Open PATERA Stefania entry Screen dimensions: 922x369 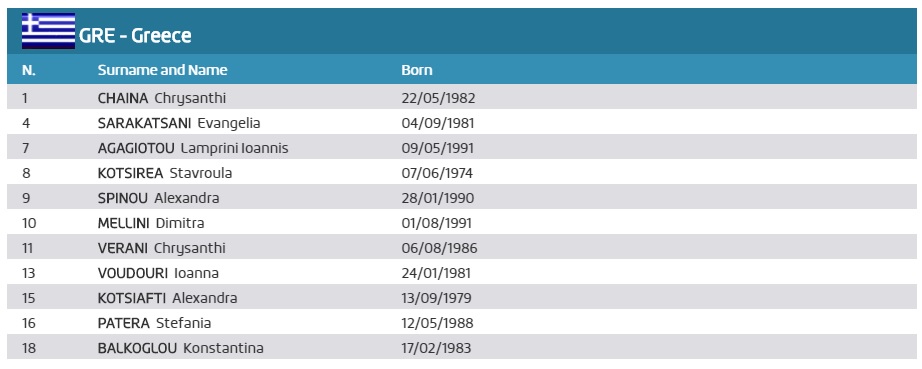tap(154, 323)
